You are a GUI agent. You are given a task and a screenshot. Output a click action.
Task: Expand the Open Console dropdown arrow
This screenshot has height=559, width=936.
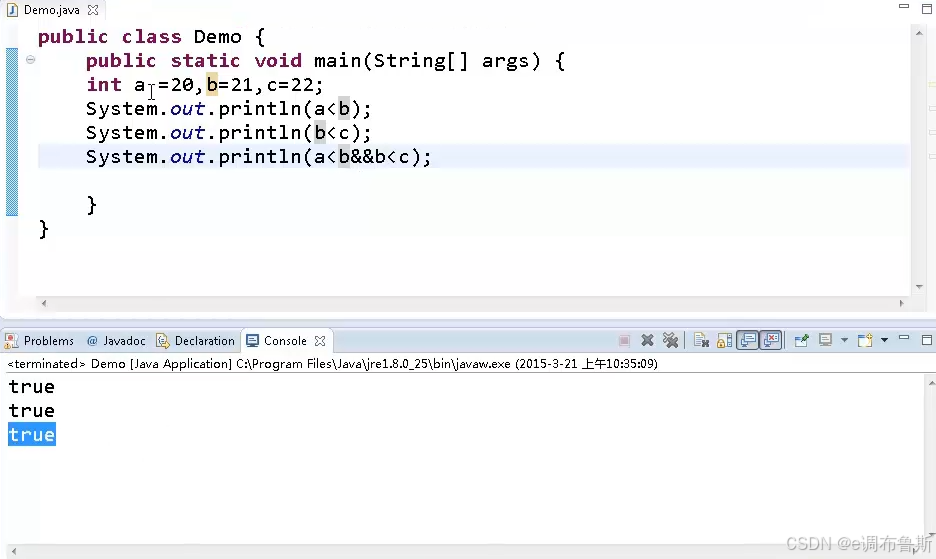[x=884, y=340]
